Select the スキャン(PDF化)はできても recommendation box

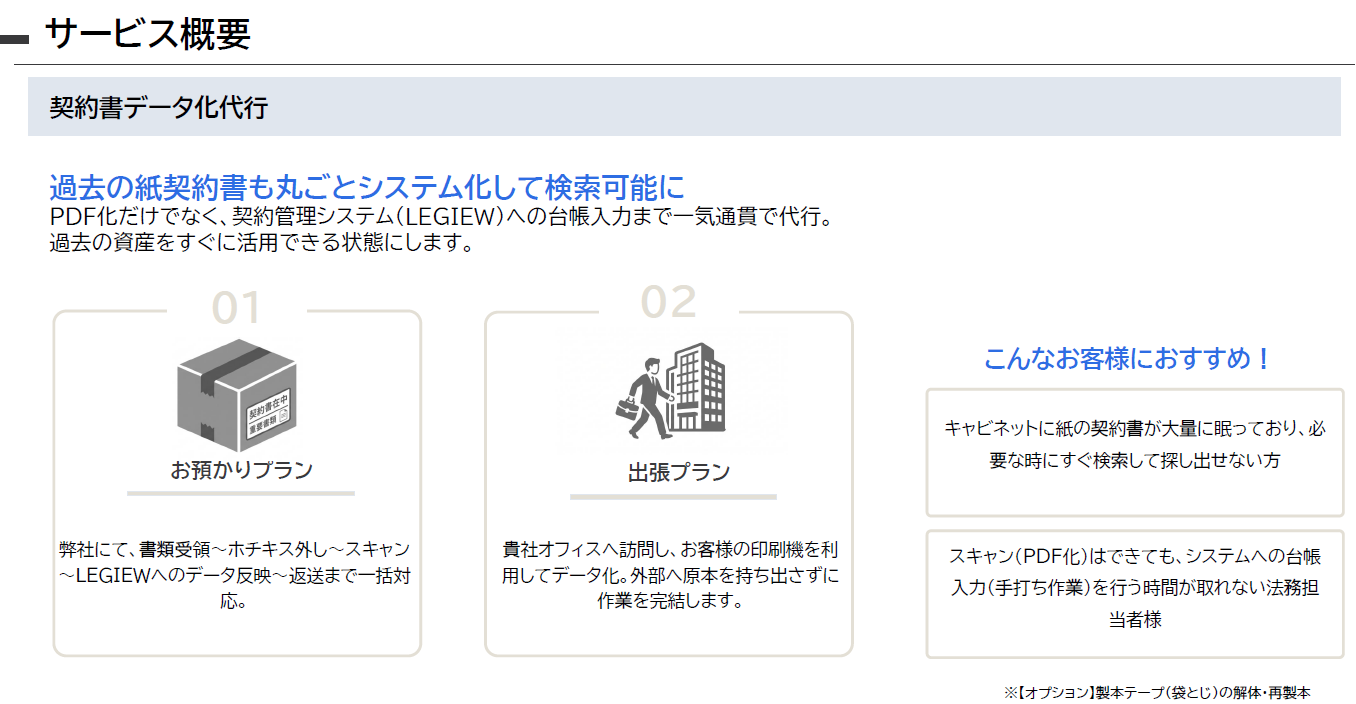pyautogui.click(x=1135, y=594)
